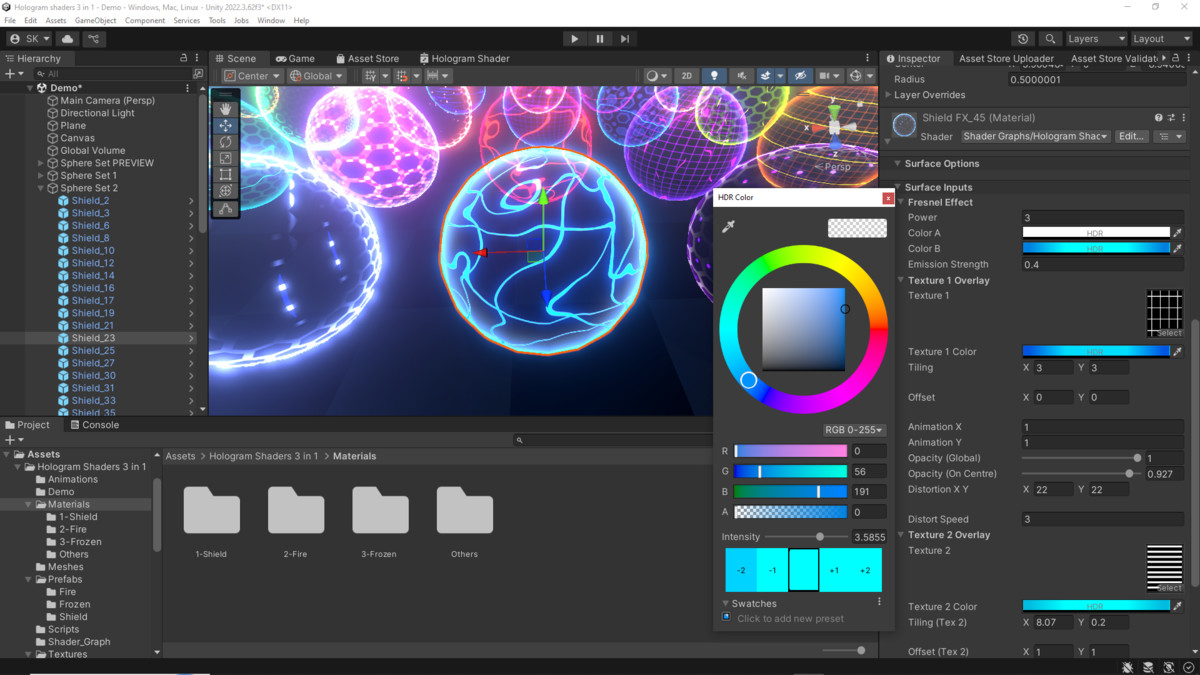Toggle hidden objects scene visibility

[x=800, y=76]
